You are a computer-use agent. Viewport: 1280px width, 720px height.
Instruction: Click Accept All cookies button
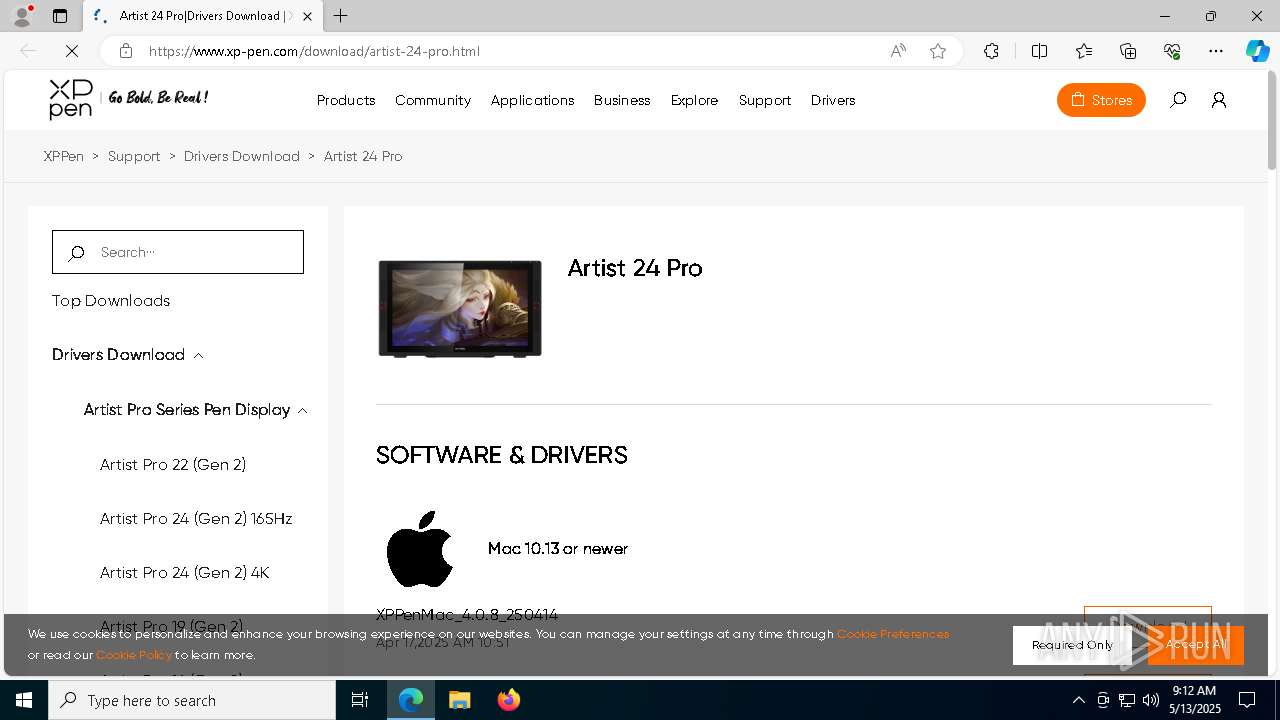click(x=1196, y=645)
